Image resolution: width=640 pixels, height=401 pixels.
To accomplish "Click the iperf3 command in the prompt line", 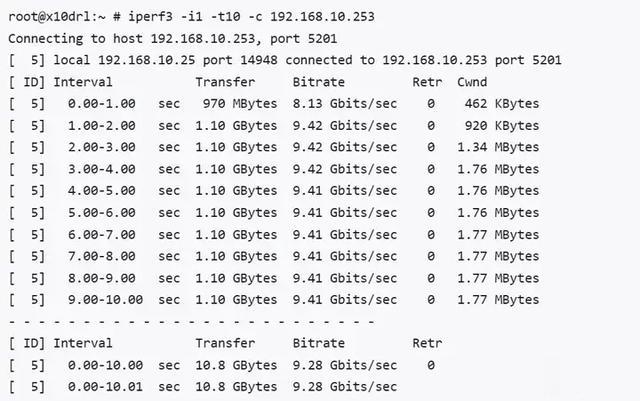I will click(x=151, y=17).
